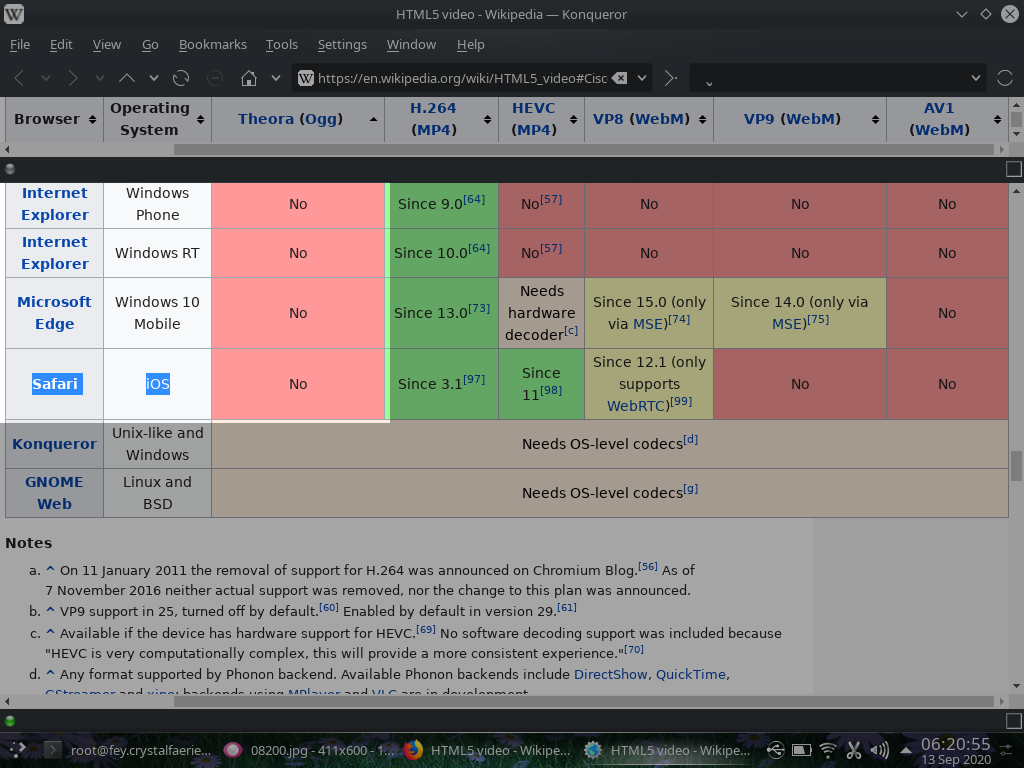Expand the Up button's history dropdown
1024x768 pixels.
153,78
